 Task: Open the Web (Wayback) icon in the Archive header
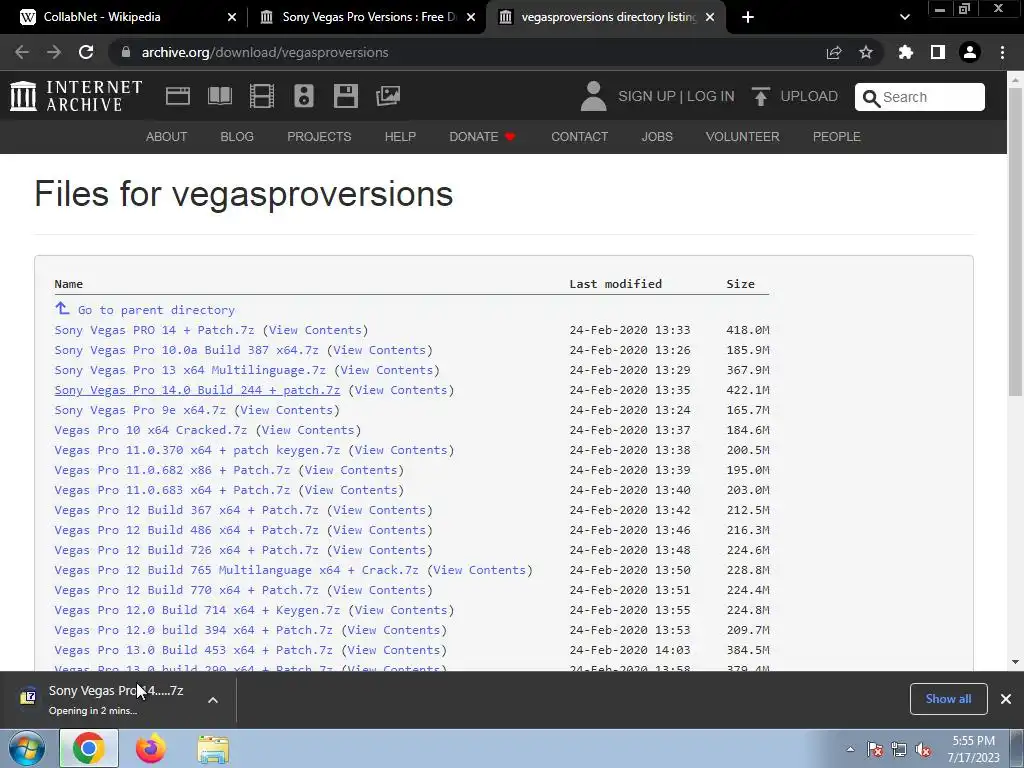[178, 96]
